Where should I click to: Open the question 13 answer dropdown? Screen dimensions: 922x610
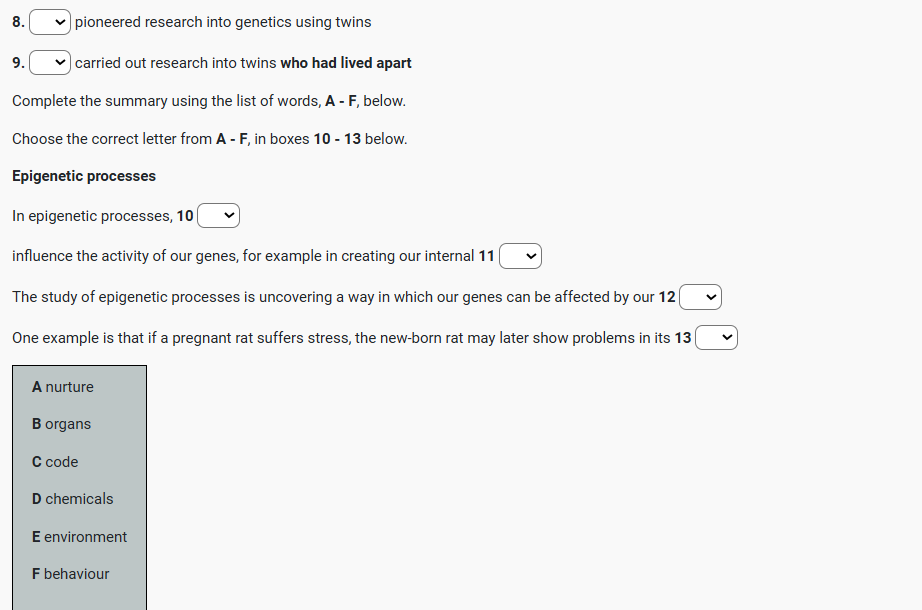pyautogui.click(x=716, y=338)
